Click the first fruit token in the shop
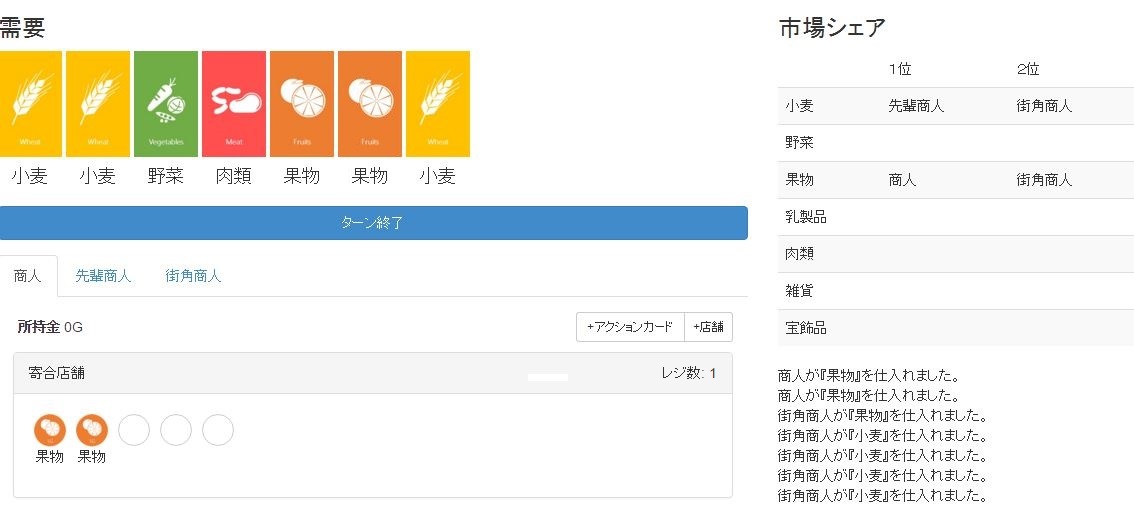This screenshot has height=506, width=1134. 50,430
